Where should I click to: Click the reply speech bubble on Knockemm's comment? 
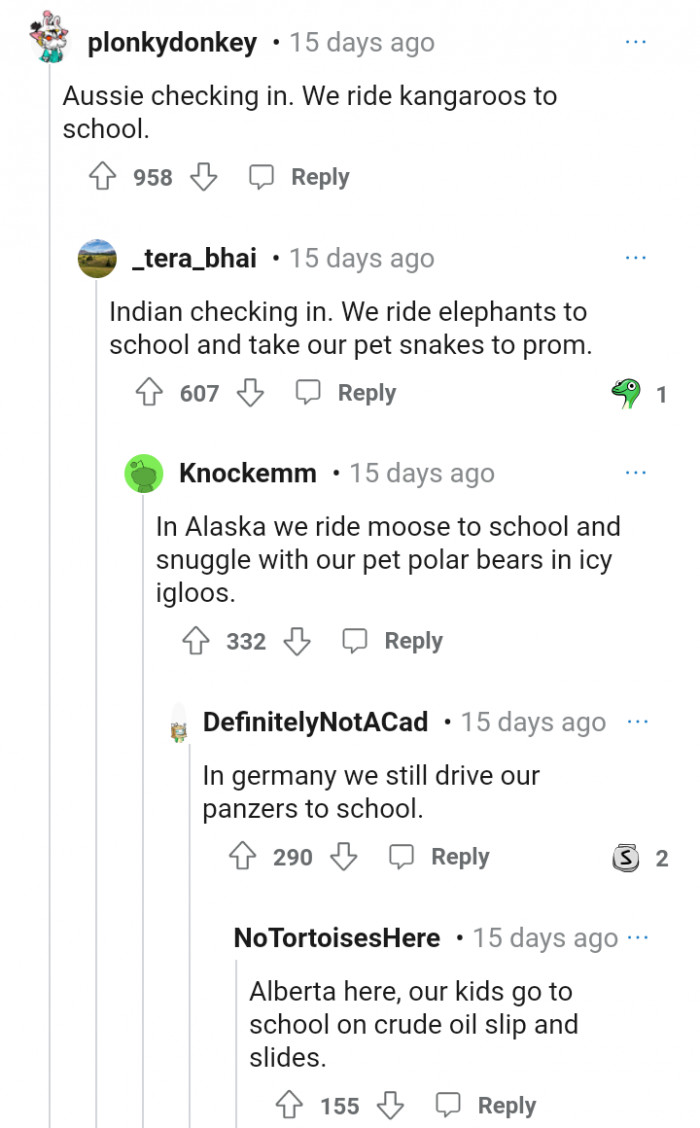tap(355, 640)
